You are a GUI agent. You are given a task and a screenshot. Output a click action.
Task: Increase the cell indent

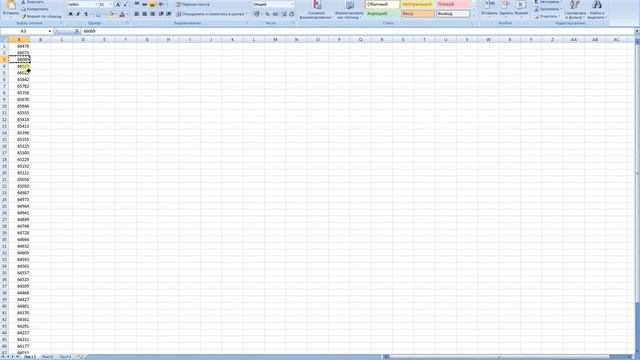[x=169, y=14]
